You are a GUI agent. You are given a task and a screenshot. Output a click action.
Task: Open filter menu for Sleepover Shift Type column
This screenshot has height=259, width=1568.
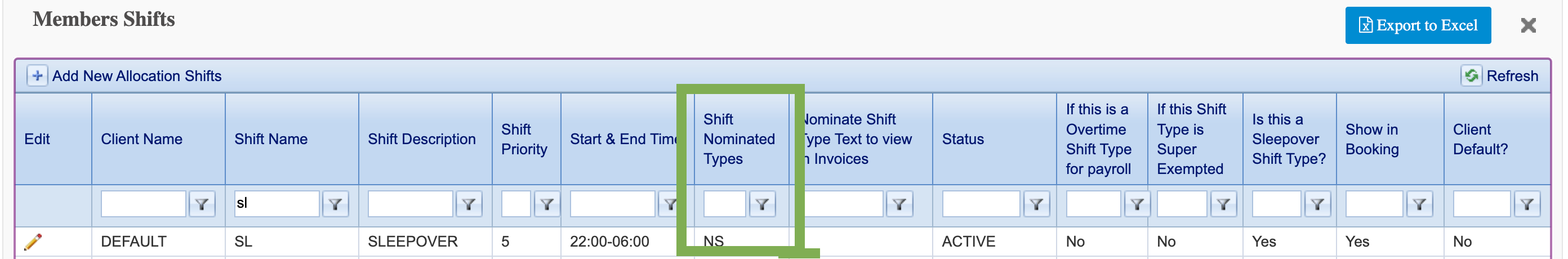click(x=1317, y=204)
